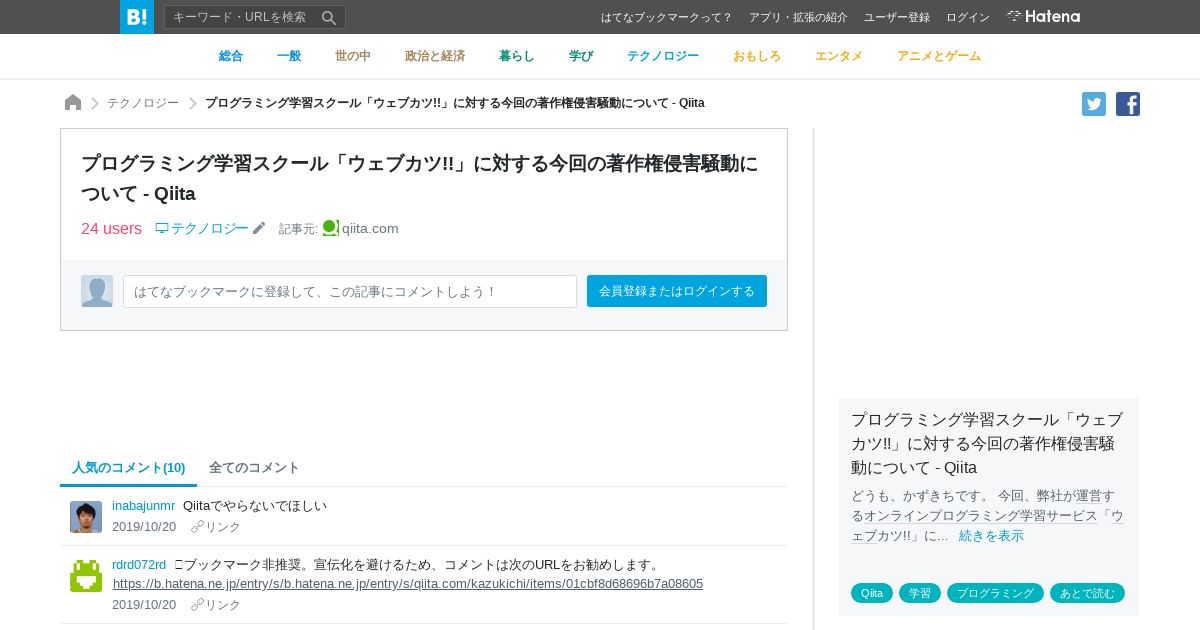Share the page on Twitter
The width and height of the screenshot is (1200, 630).
click(1094, 104)
